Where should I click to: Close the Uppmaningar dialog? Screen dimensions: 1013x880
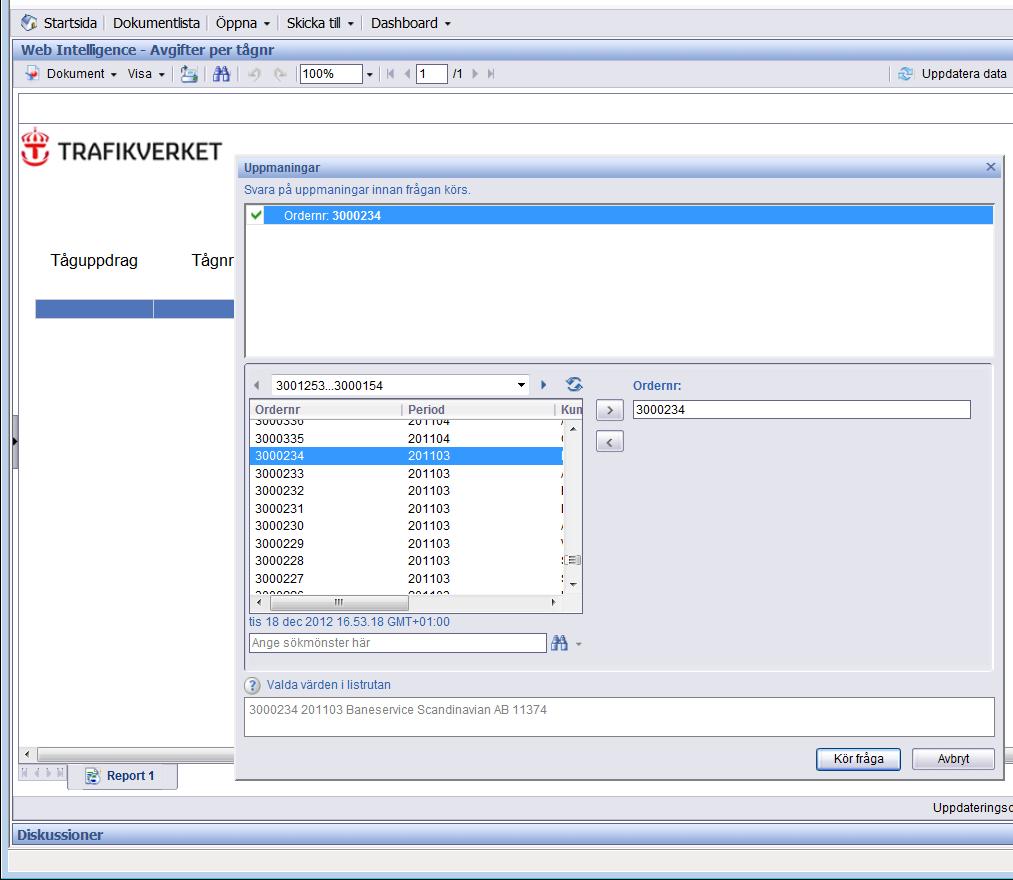pos(990,167)
